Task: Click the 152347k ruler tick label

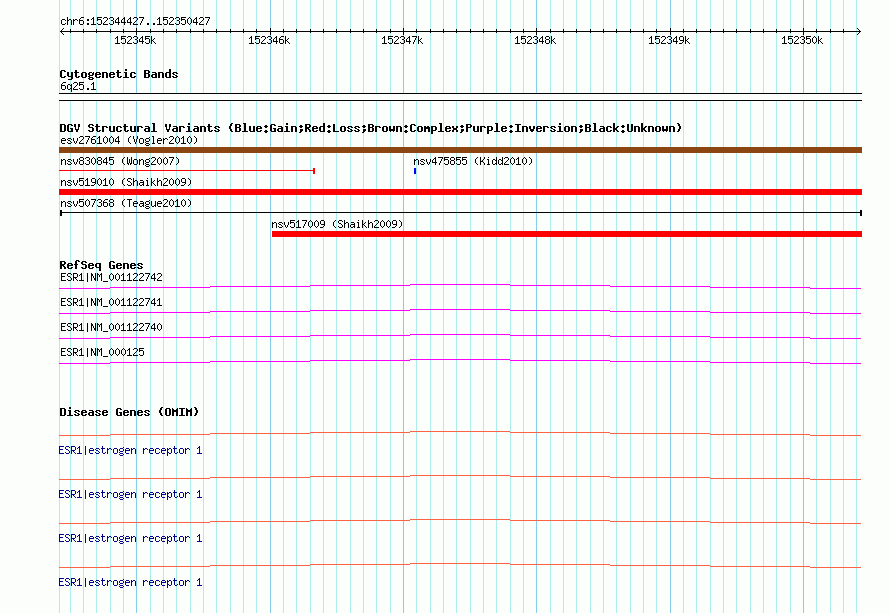Action: click(x=402, y=40)
